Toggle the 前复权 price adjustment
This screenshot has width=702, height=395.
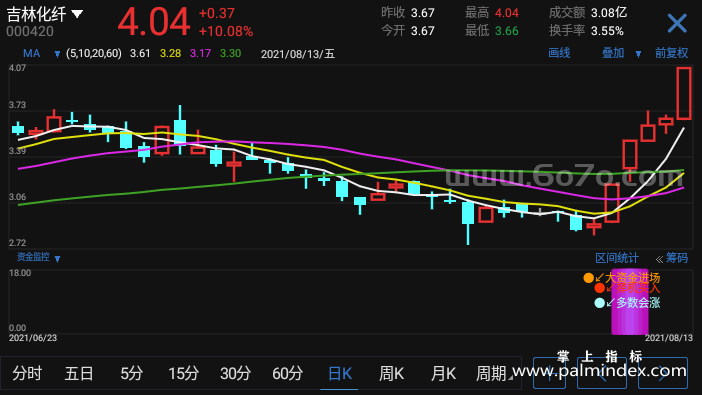click(671, 53)
